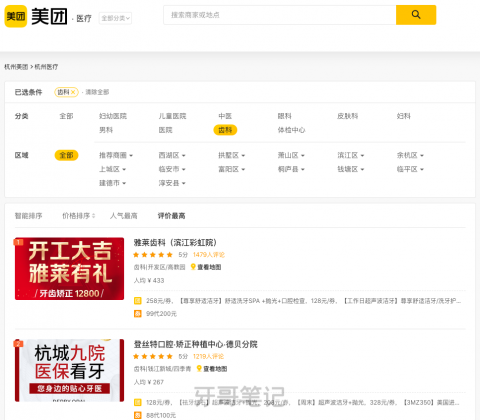480x420 pixels.
Task: Sort results by 智能排序
Action: point(28,216)
